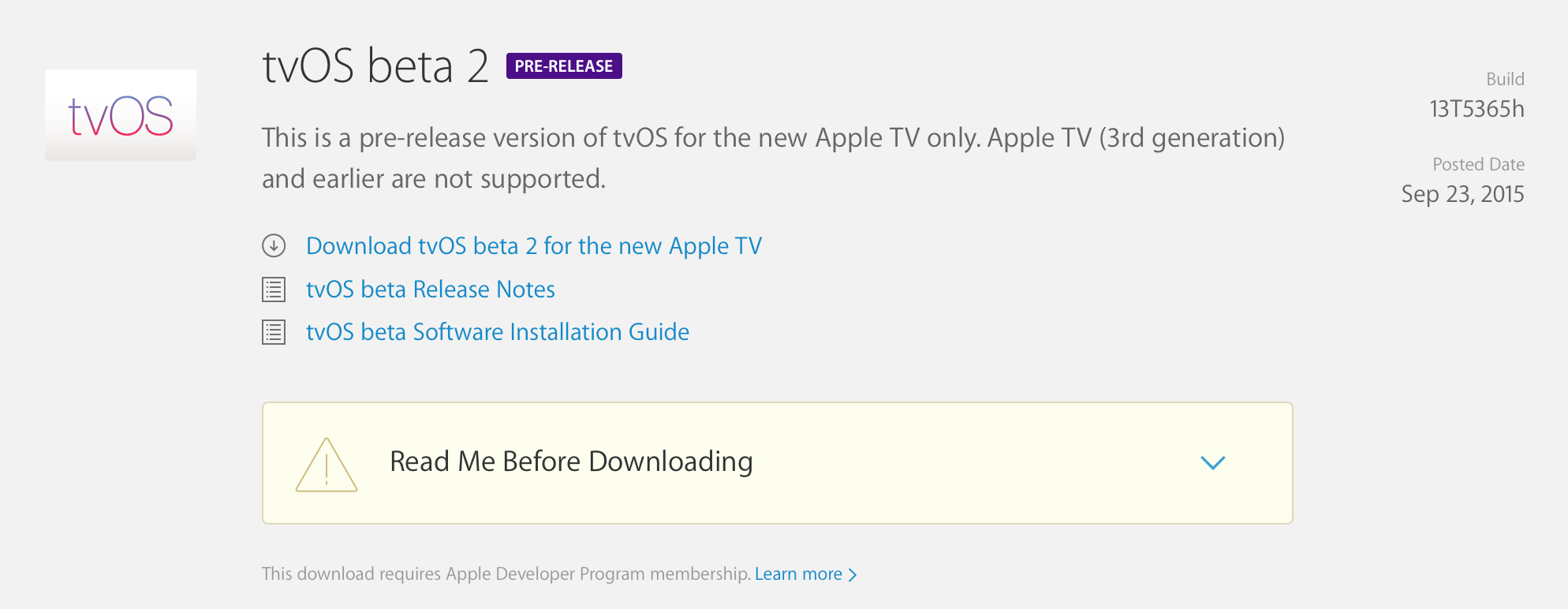
Task: Open the Learn more disclosure arrow
Action: [x=854, y=574]
